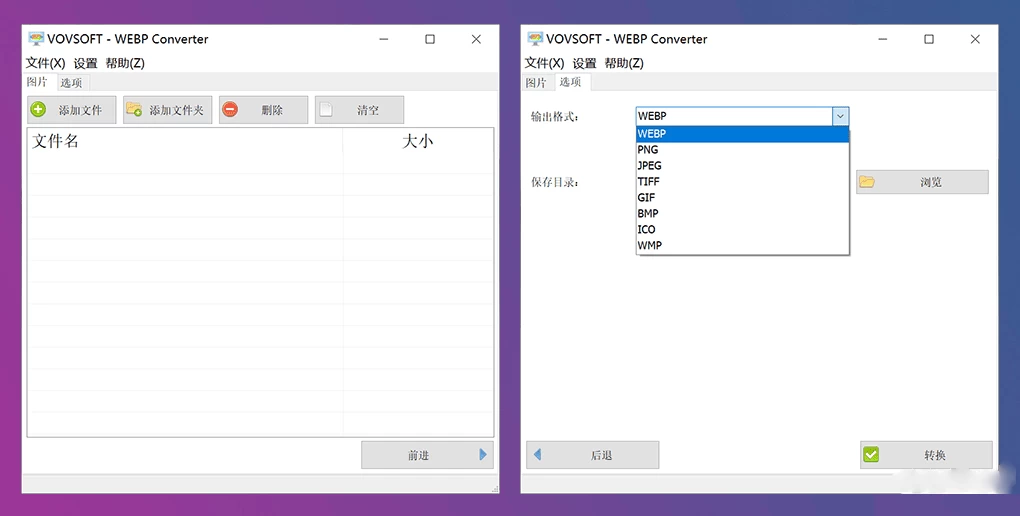Maximize the right WEBP Converter window

(x=929, y=39)
